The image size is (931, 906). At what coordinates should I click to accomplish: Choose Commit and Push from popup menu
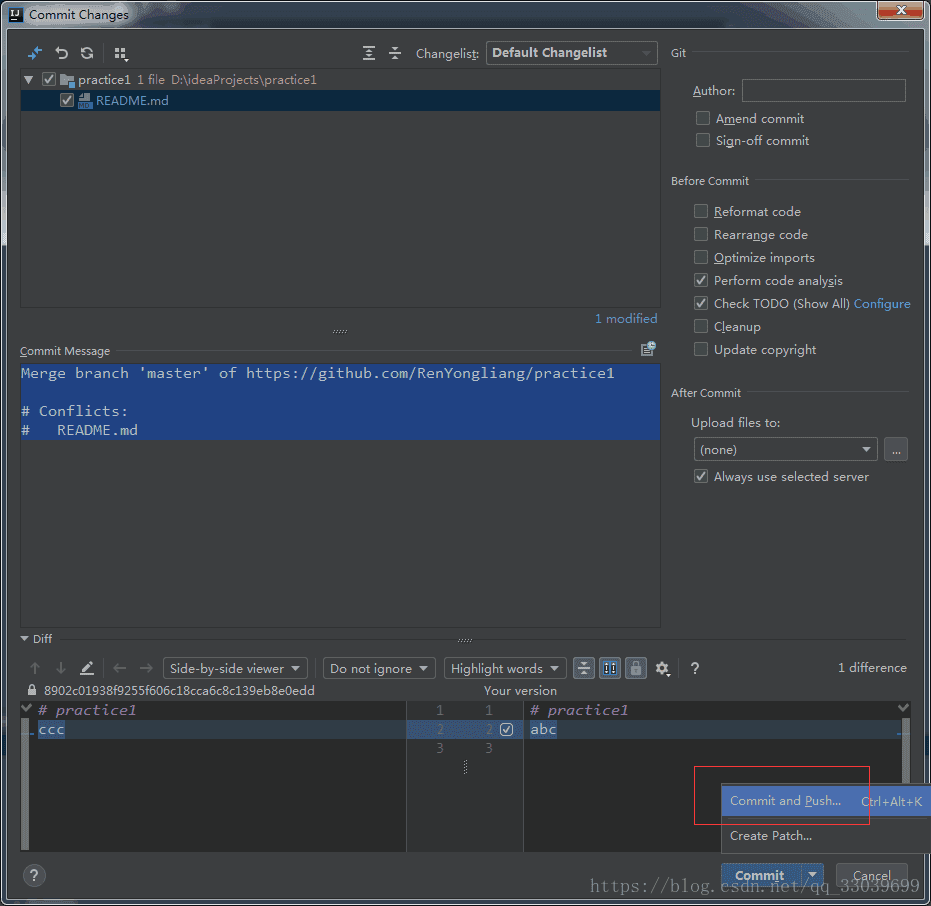786,801
